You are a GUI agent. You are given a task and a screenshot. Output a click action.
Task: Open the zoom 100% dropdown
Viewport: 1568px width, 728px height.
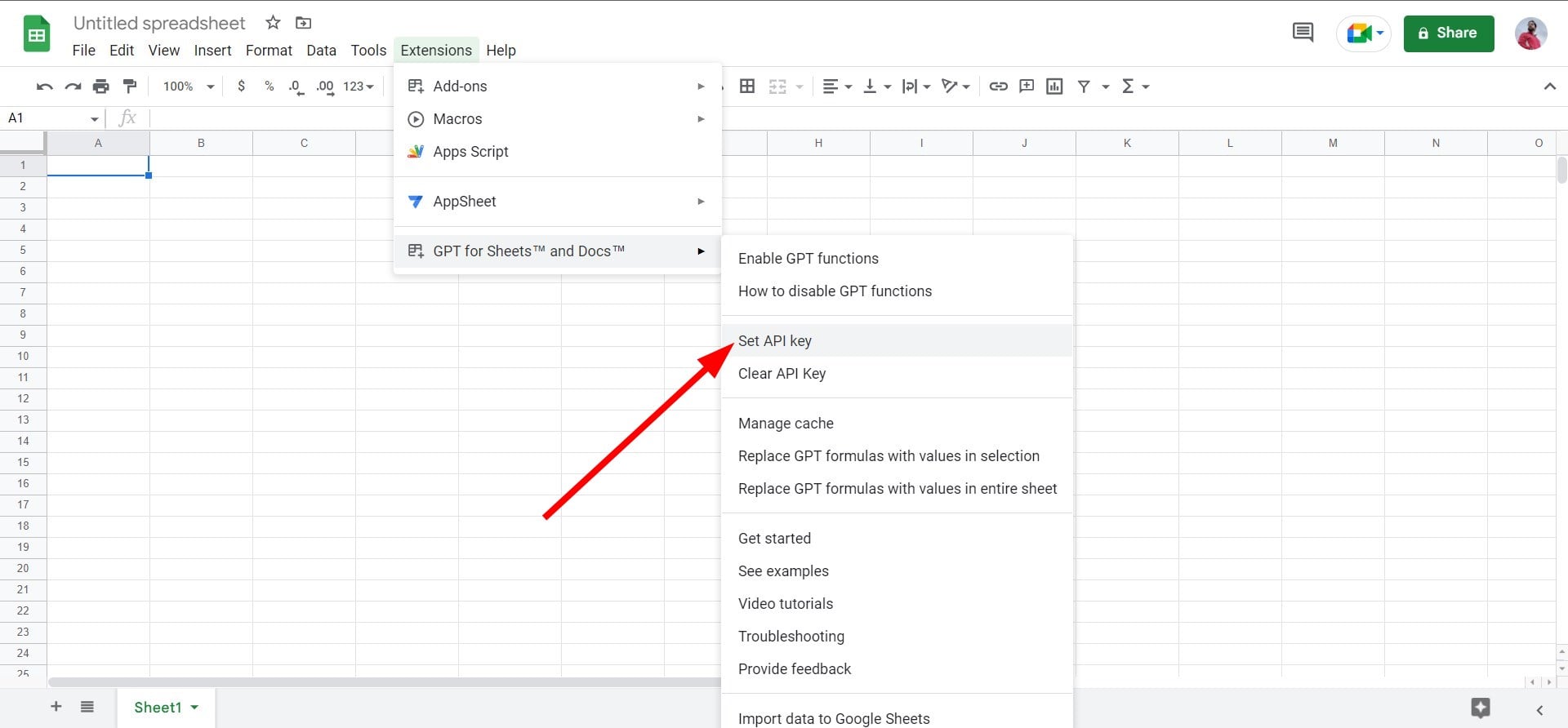[189, 87]
